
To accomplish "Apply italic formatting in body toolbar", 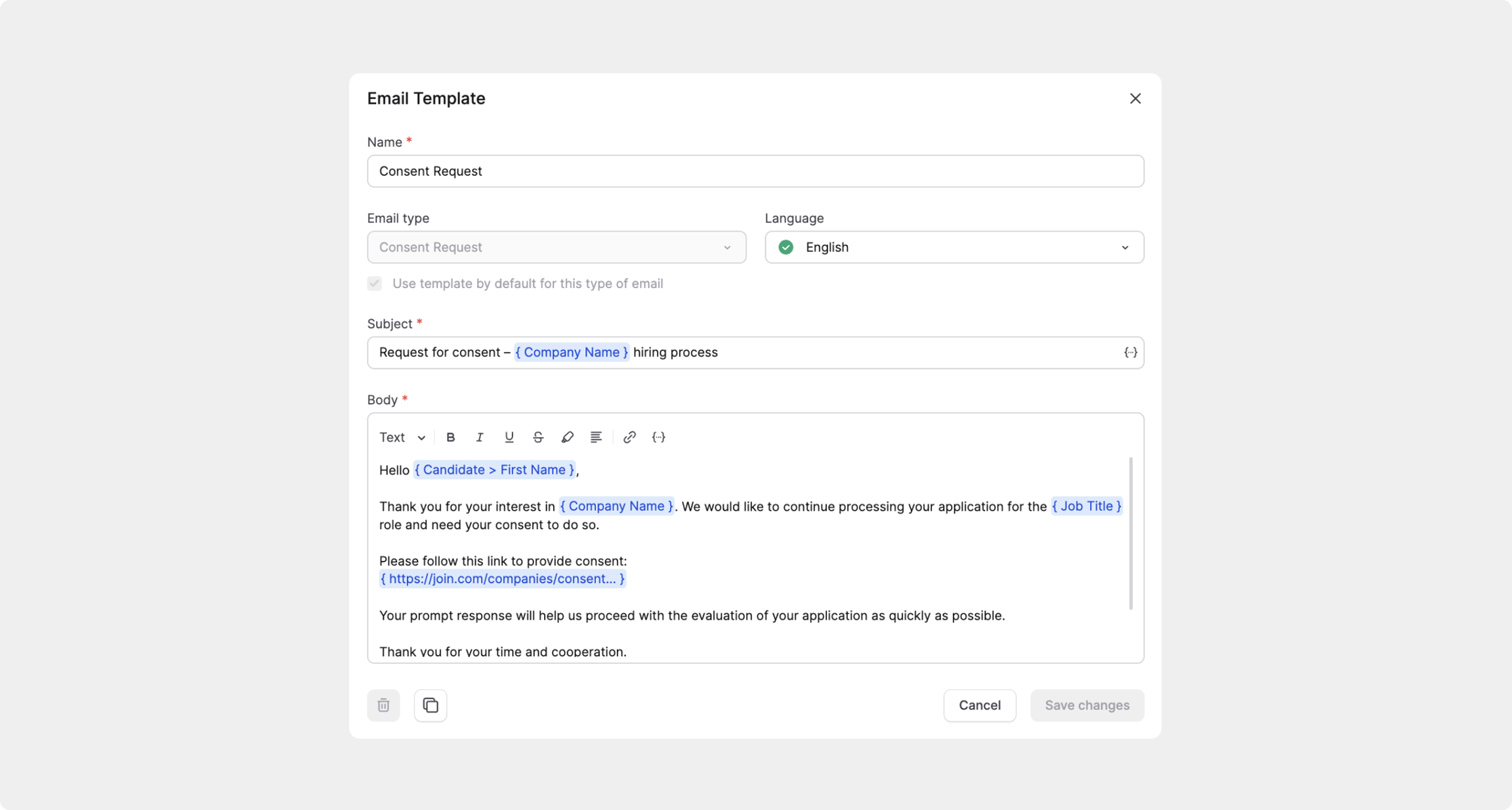I will pos(480,437).
